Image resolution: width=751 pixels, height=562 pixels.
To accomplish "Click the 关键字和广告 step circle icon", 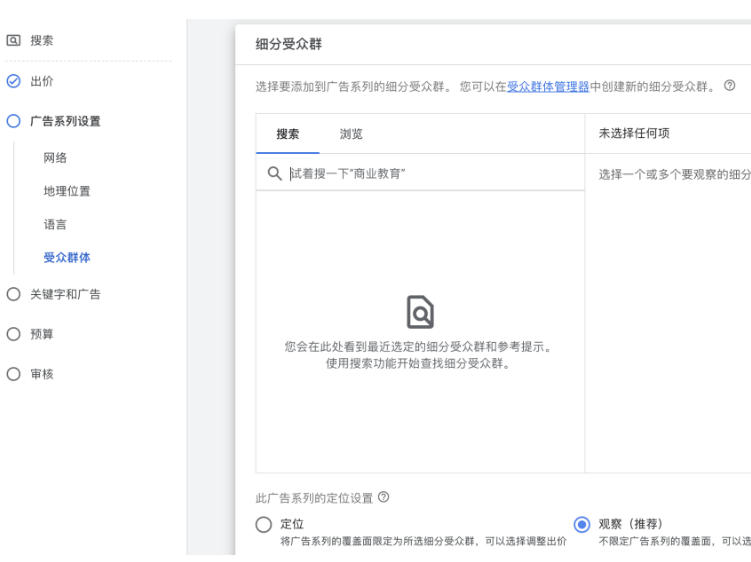I will point(13,294).
